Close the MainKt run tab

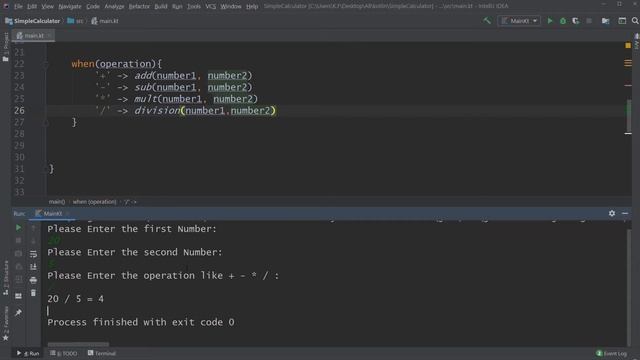coord(68,213)
